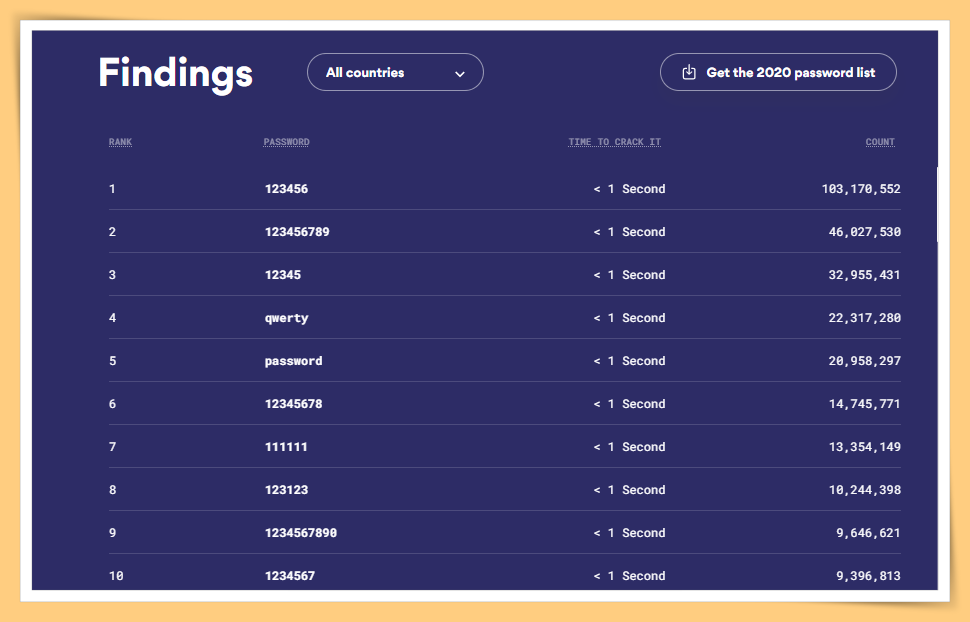Screen dimensions: 970x622
Task: Click the COUNT column header
Action: tap(880, 142)
